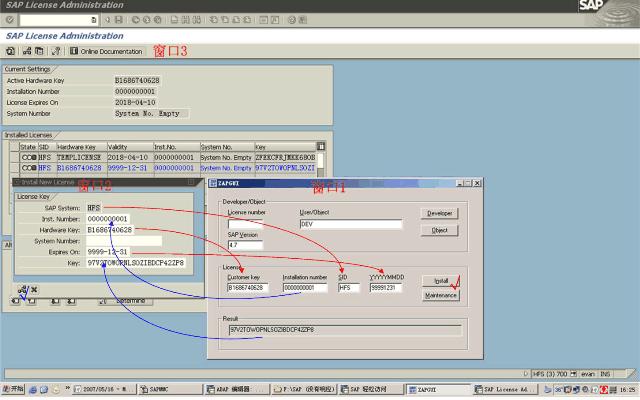Select the Current Settings tab
The width and height of the screenshot is (640, 400).
[29, 68]
